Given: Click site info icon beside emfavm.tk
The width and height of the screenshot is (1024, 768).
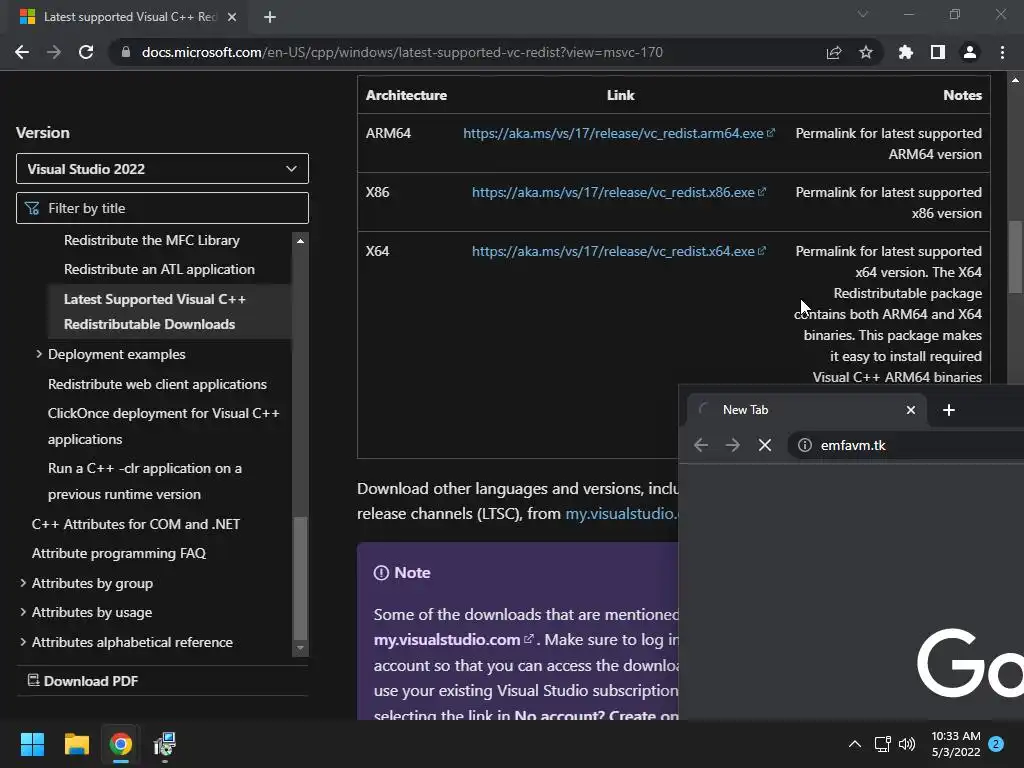Looking at the screenshot, I should (805, 445).
